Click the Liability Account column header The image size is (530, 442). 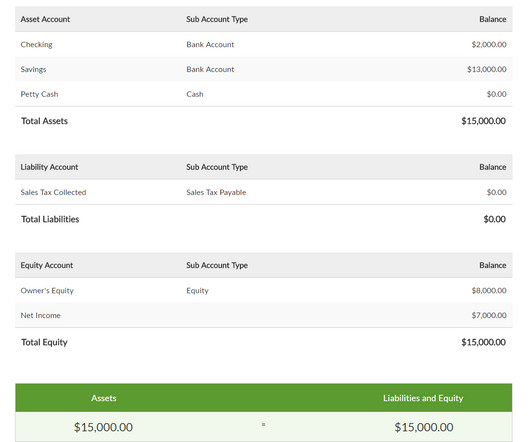point(49,167)
